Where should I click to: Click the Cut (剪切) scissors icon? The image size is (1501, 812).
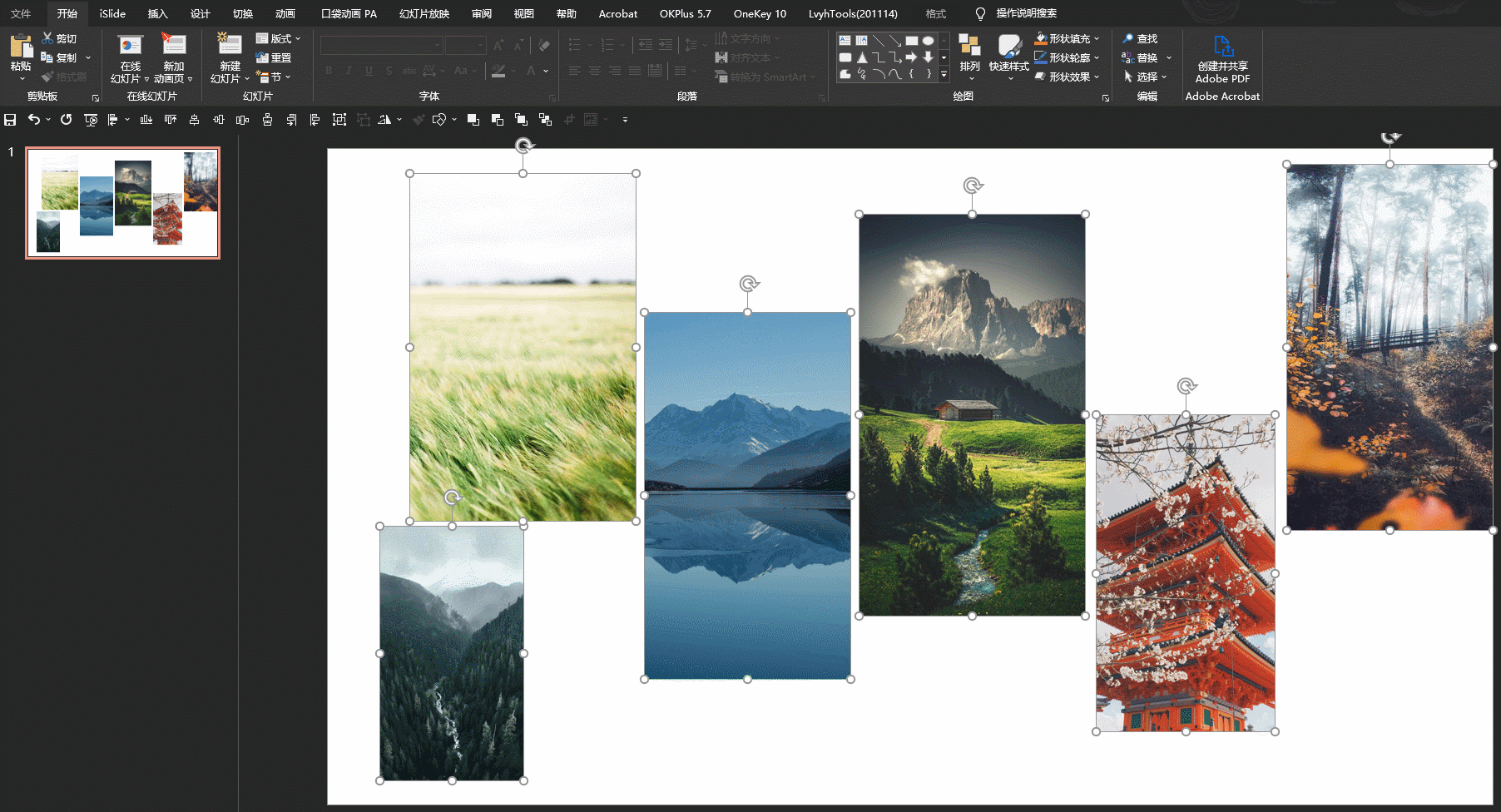point(48,38)
